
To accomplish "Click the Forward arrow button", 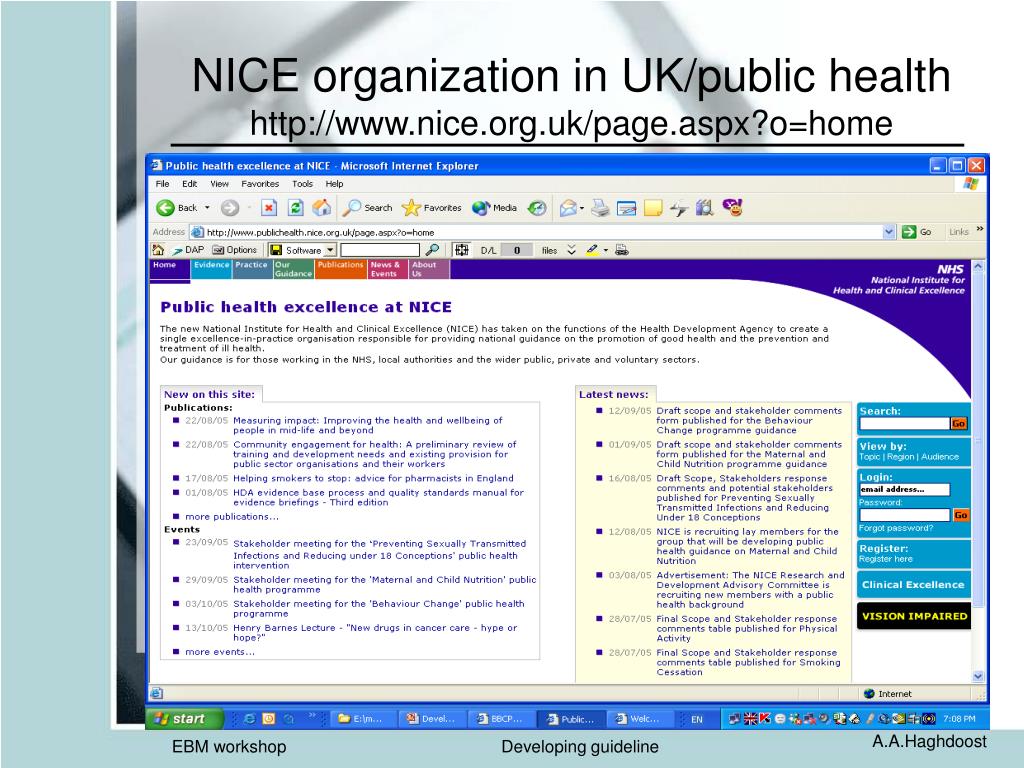I will pos(230,208).
